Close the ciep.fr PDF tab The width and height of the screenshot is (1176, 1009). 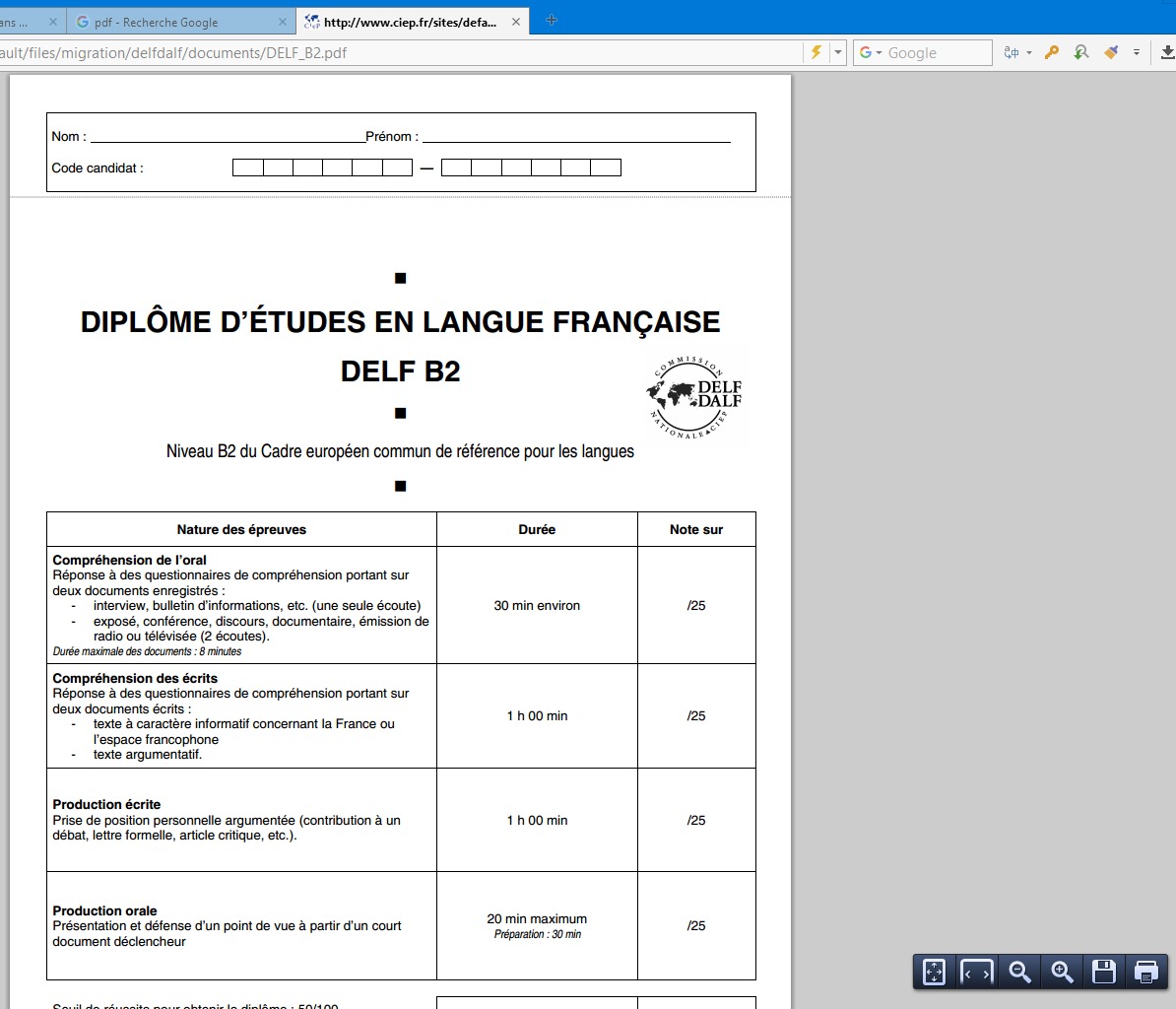(516, 22)
